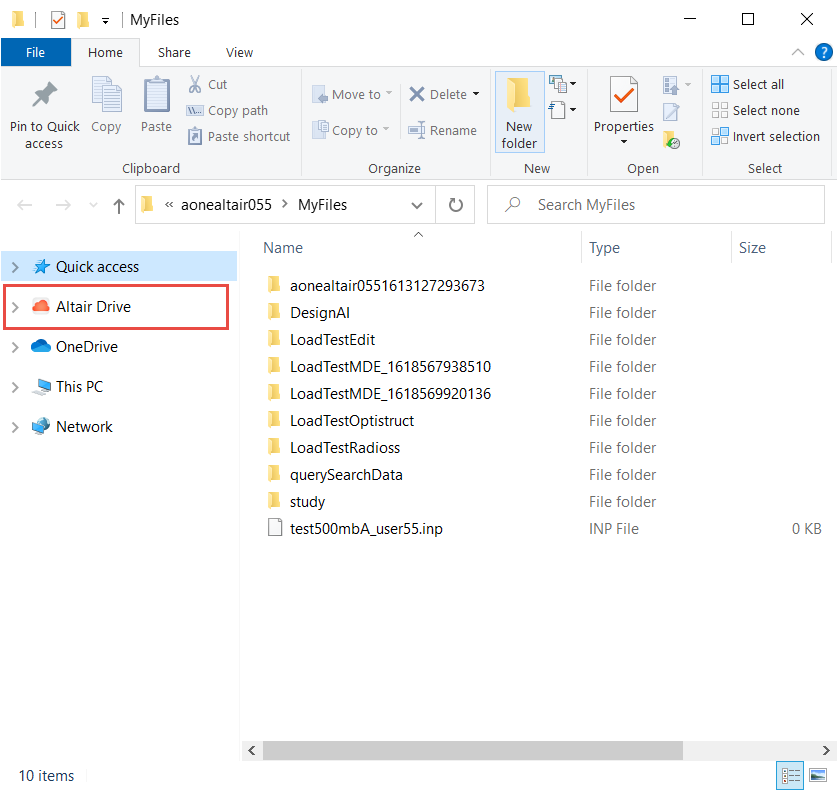Click the Cut scissors icon

point(195,84)
